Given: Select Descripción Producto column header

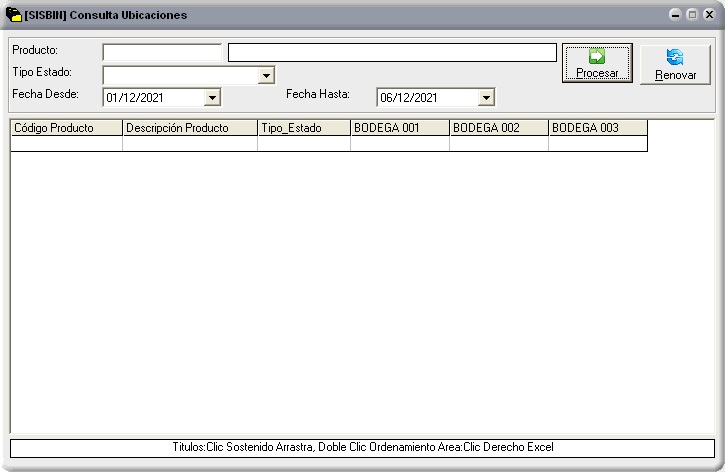Looking at the screenshot, I should pyautogui.click(x=189, y=128).
